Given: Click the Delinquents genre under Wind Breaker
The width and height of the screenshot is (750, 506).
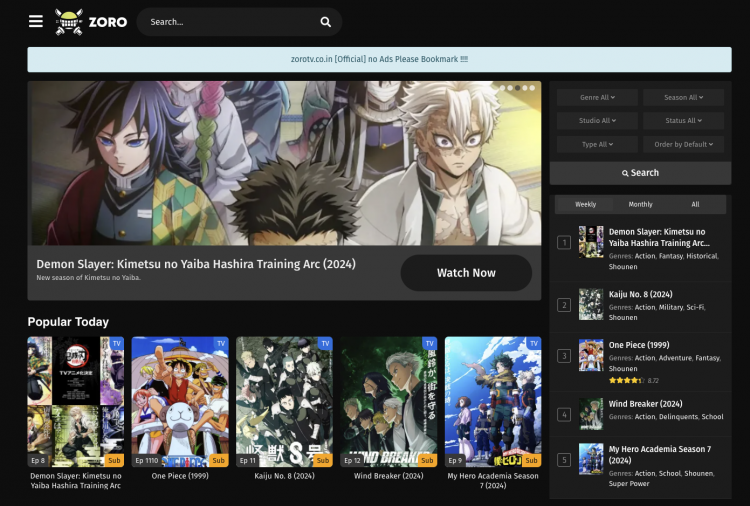Looking at the screenshot, I should (678, 417).
